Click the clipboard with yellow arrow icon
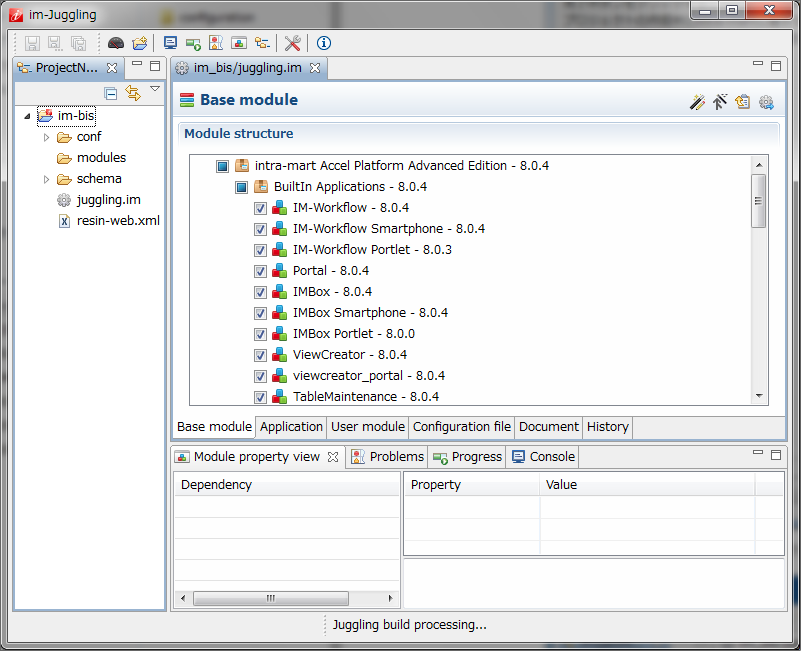Screen dimensions: 801x651 [743, 102]
